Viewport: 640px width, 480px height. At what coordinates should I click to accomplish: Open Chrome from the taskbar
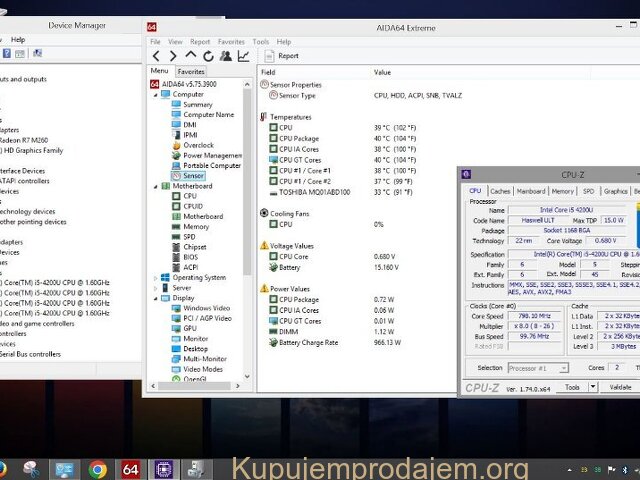point(97,468)
